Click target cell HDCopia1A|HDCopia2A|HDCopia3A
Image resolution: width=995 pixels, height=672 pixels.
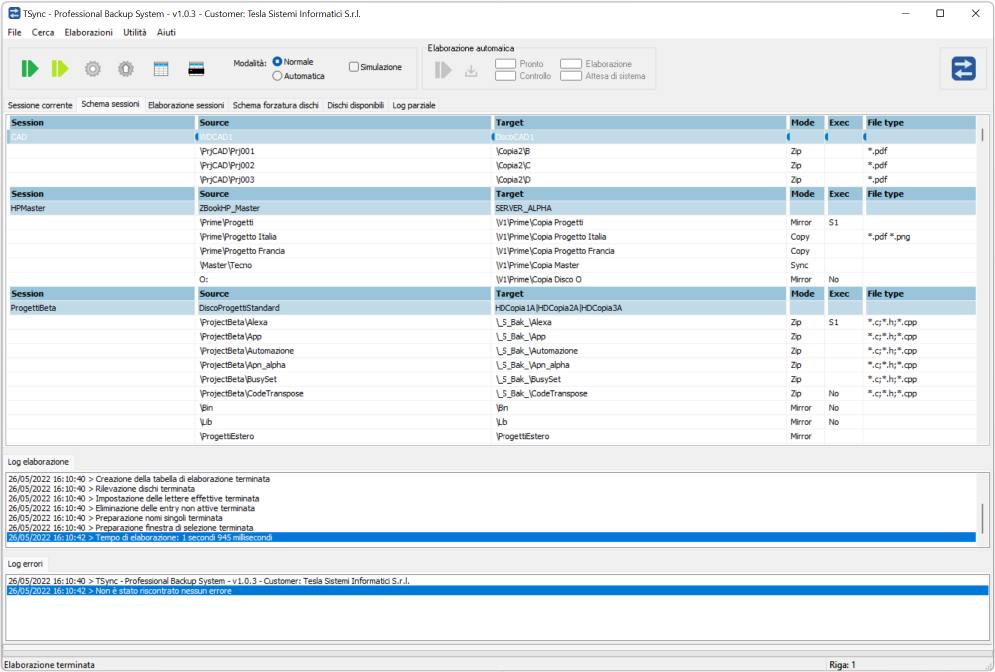[640, 308]
